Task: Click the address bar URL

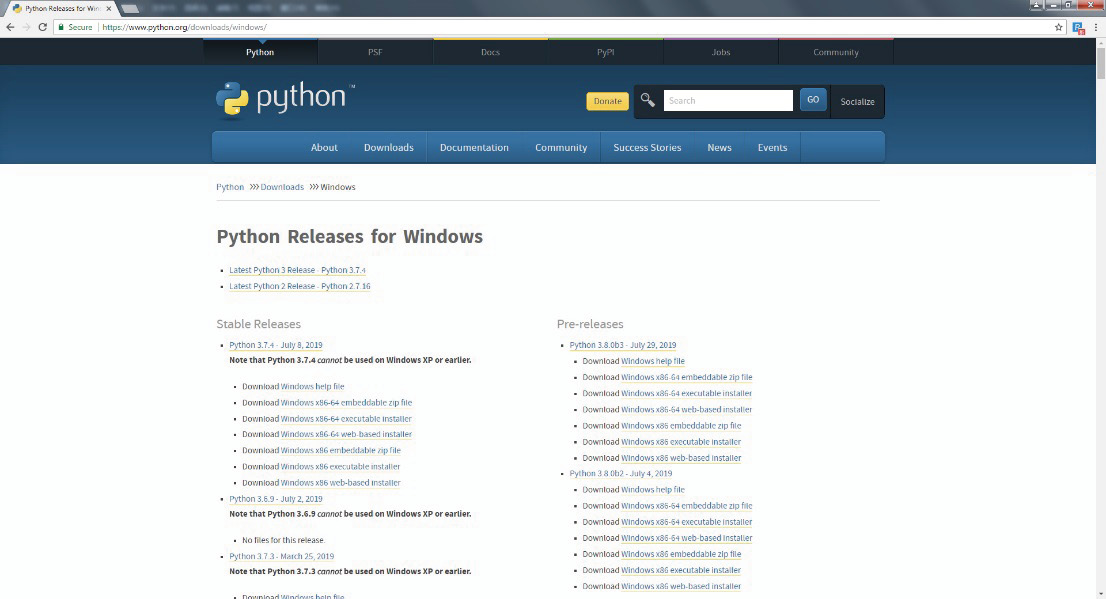Action: 184,28
